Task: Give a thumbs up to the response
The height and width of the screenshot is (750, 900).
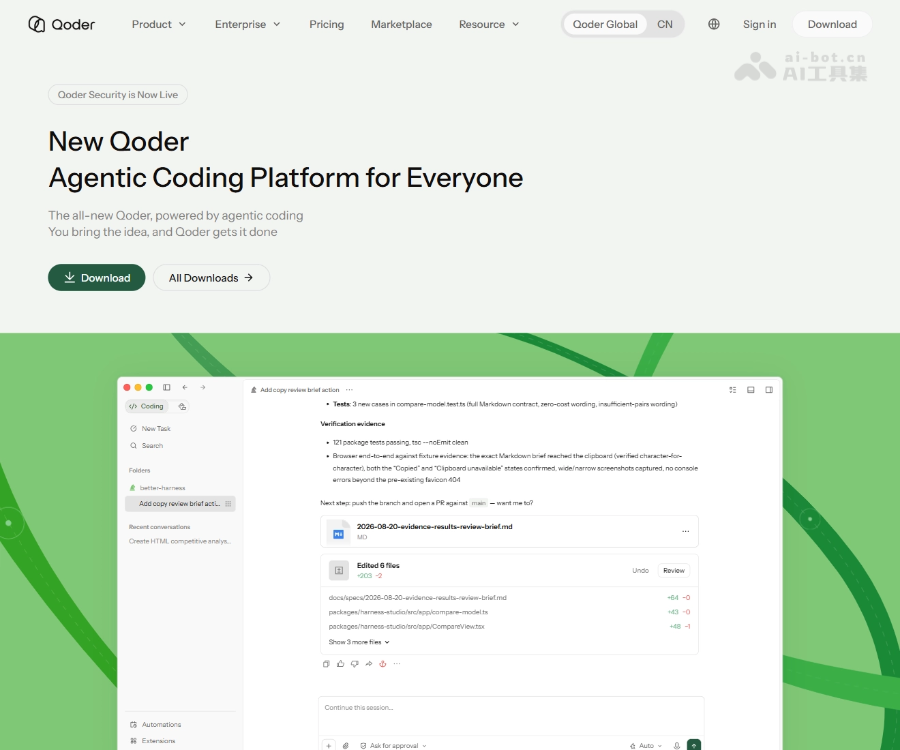Action: click(x=340, y=664)
